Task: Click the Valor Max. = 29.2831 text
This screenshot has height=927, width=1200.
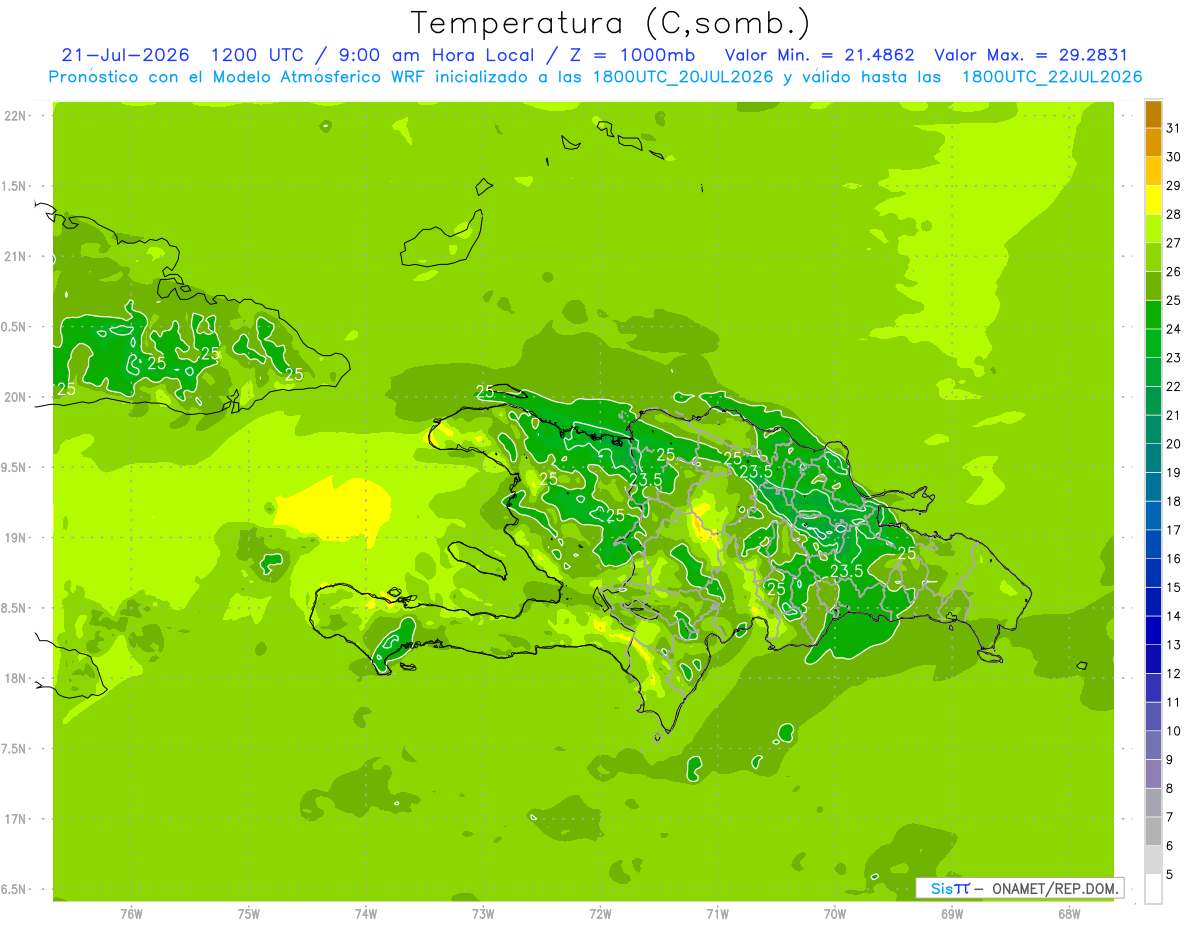Action: tap(1031, 55)
